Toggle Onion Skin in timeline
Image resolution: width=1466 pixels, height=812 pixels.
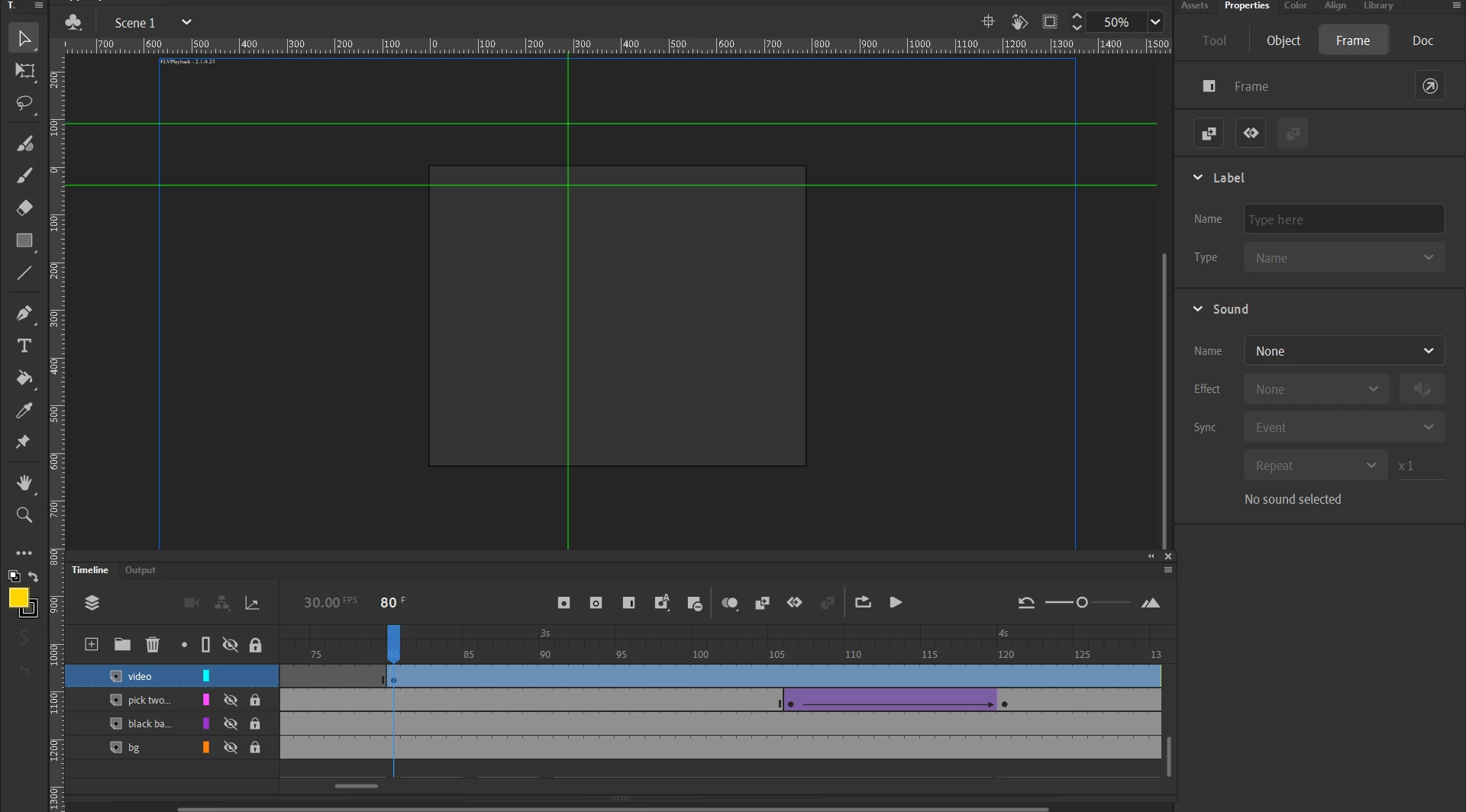pos(730,603)
